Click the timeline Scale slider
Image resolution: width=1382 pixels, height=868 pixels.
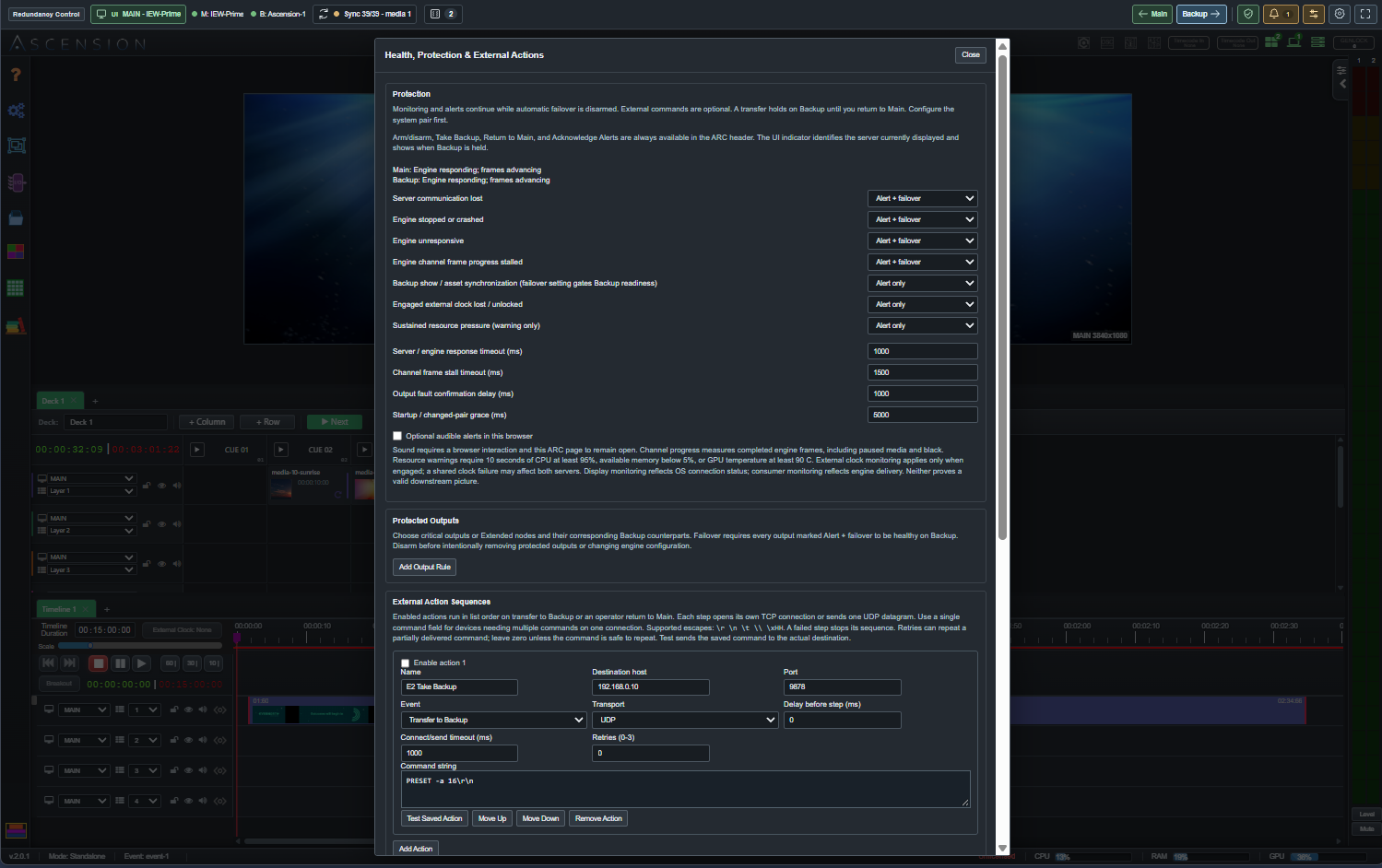tap(140, 646)
